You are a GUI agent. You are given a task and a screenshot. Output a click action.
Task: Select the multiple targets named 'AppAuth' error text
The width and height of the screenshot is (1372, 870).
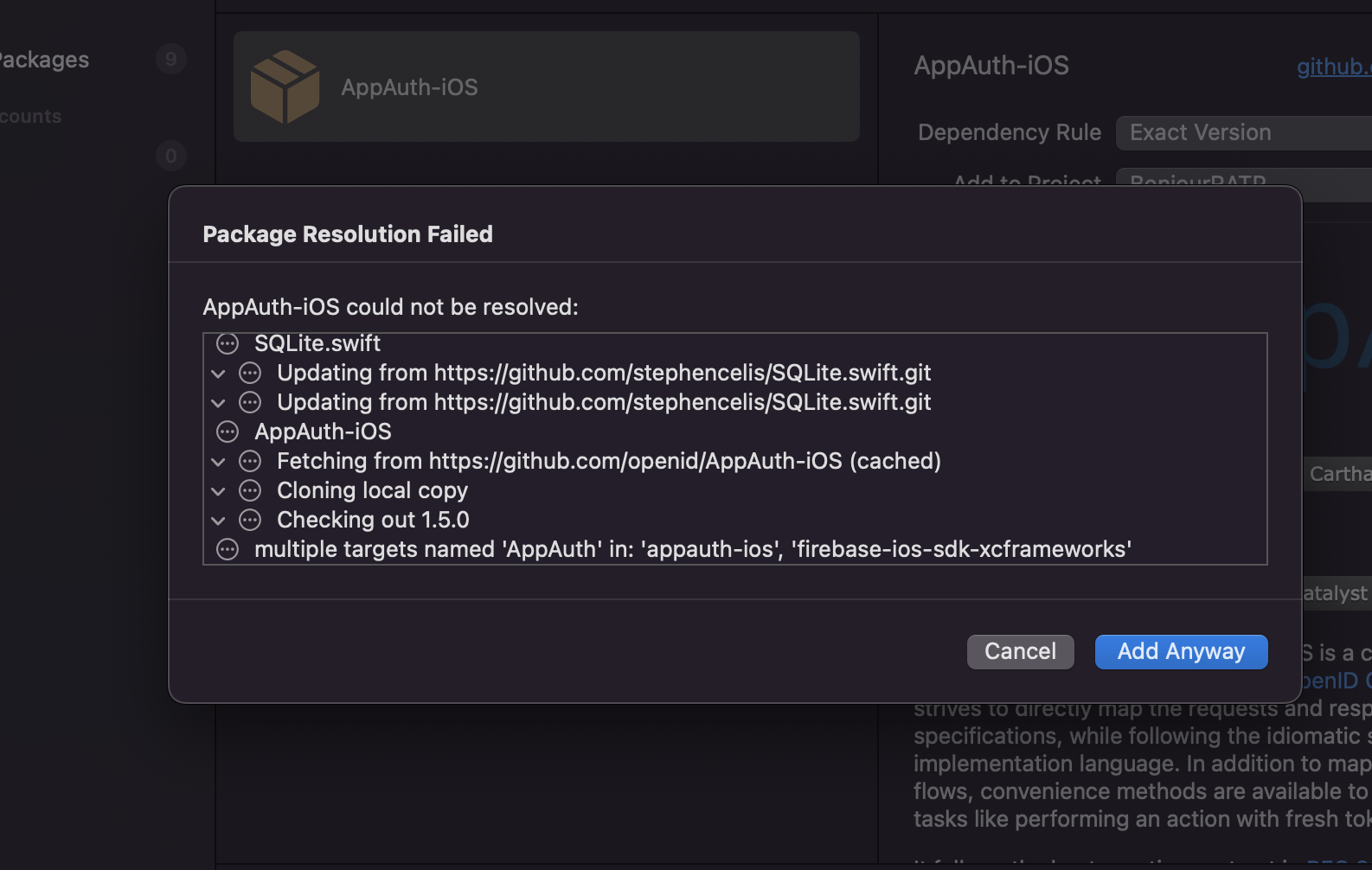tap(693, 549)
